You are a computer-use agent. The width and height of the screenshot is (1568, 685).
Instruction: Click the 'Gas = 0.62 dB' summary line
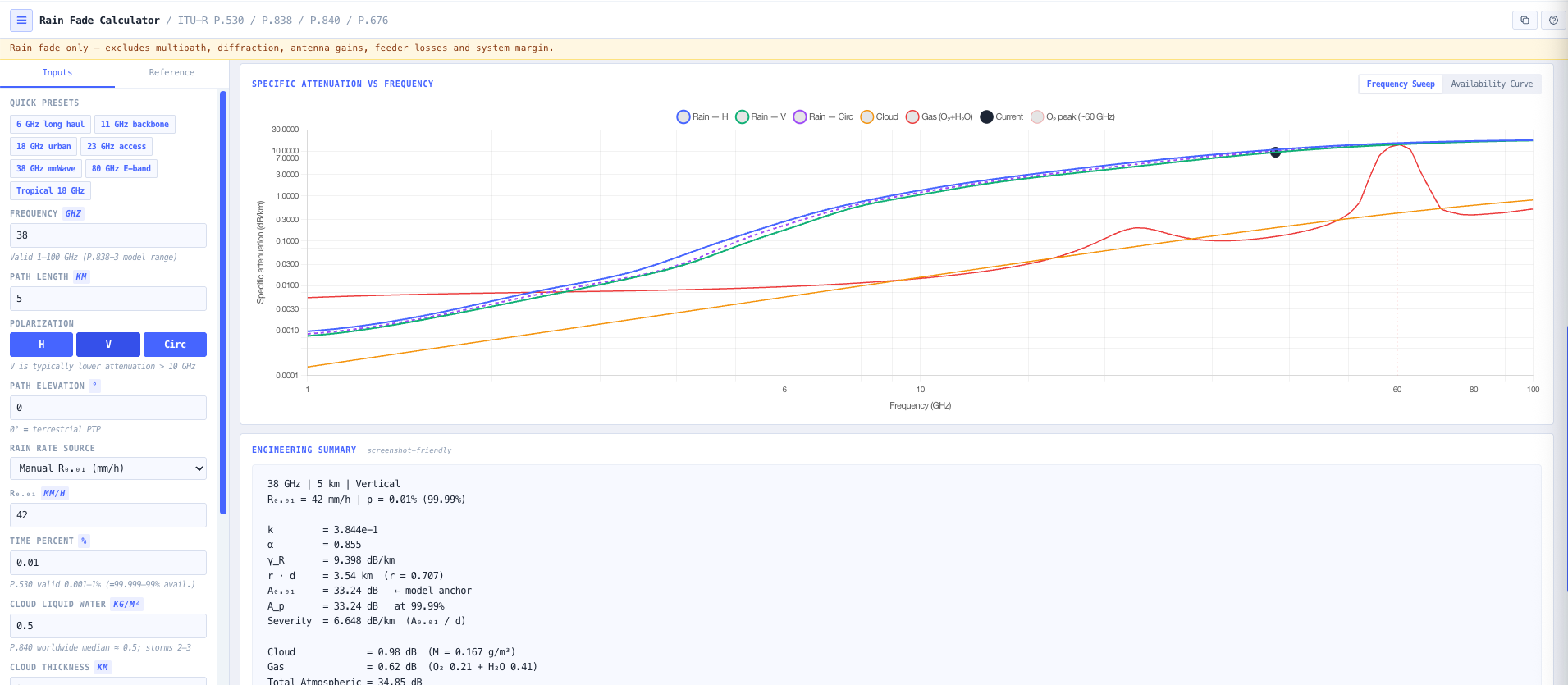(402, 667)
